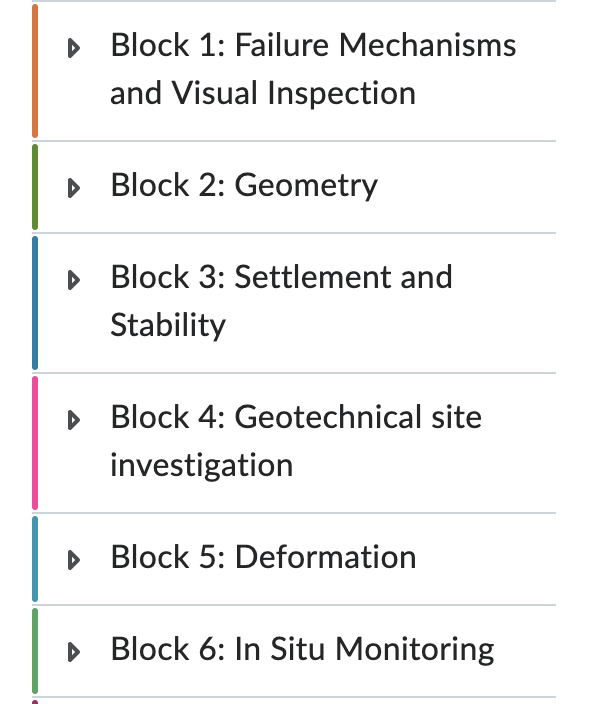Select 'Block 4: Geotechnical site investigation' text

296,441
